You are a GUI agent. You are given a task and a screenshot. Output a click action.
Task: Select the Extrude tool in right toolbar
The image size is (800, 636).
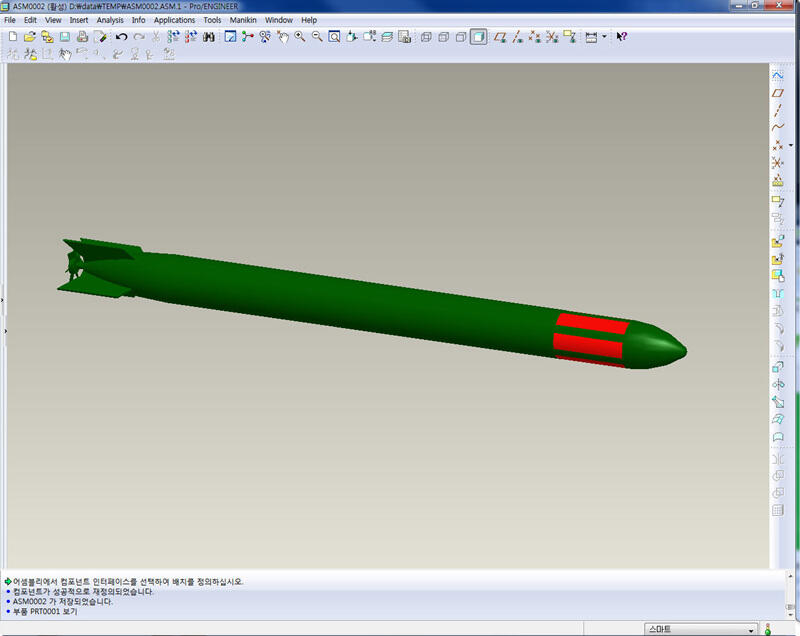tap(778, 311)
